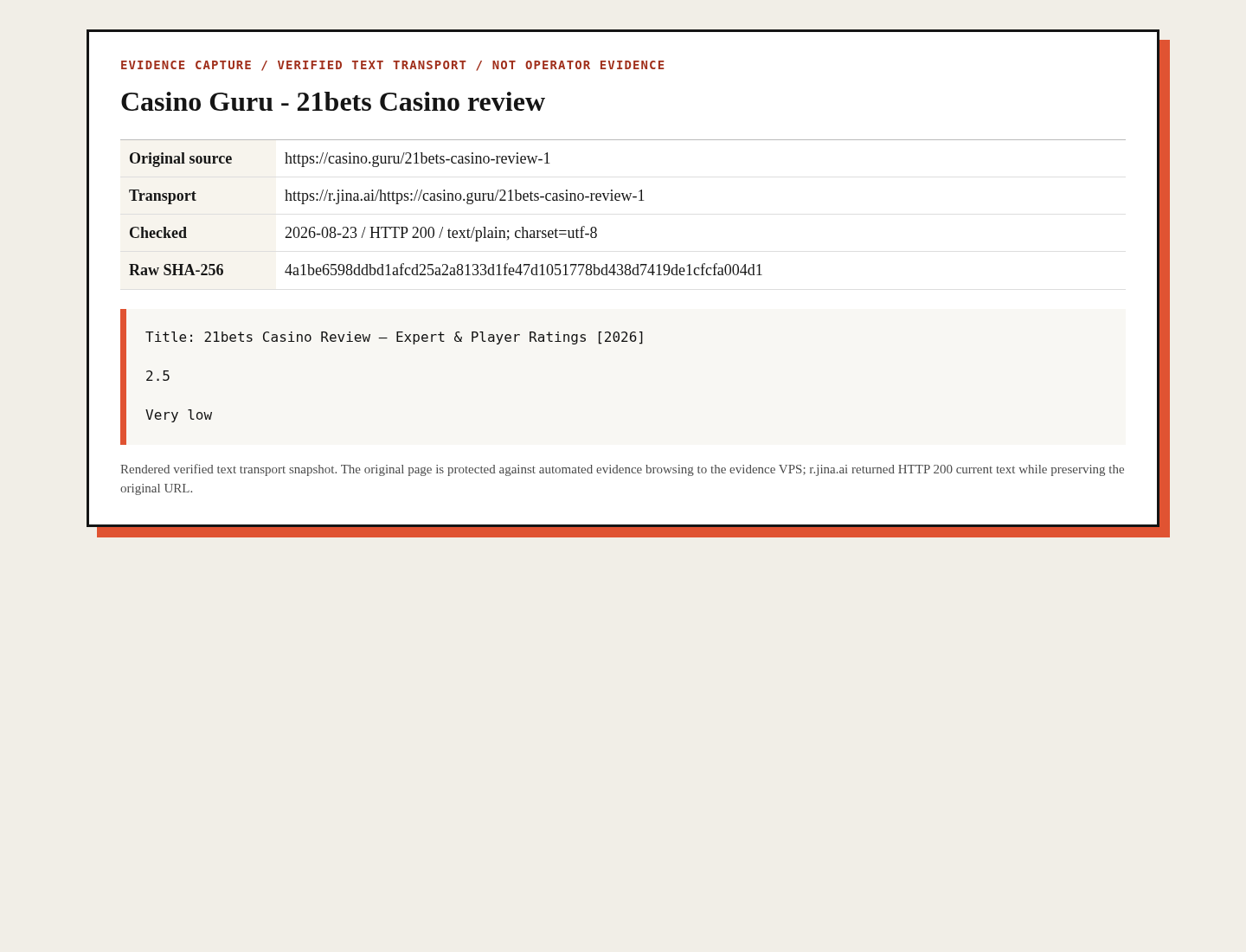The image size is (1246, 952).
Task: Click the 'Raw SHA-256' row label
Action: point(177,270)
